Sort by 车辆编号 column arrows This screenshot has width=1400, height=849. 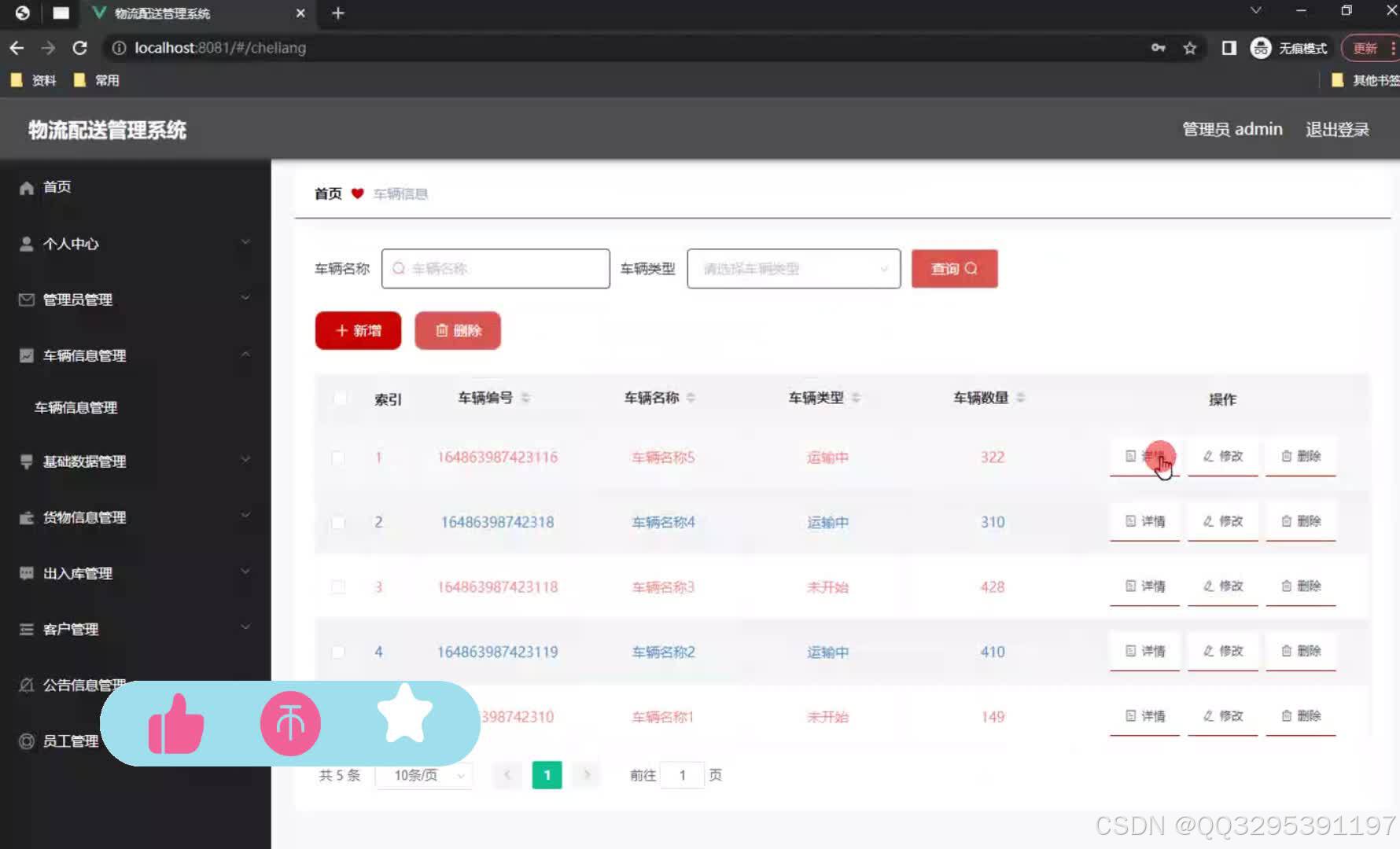525,398
